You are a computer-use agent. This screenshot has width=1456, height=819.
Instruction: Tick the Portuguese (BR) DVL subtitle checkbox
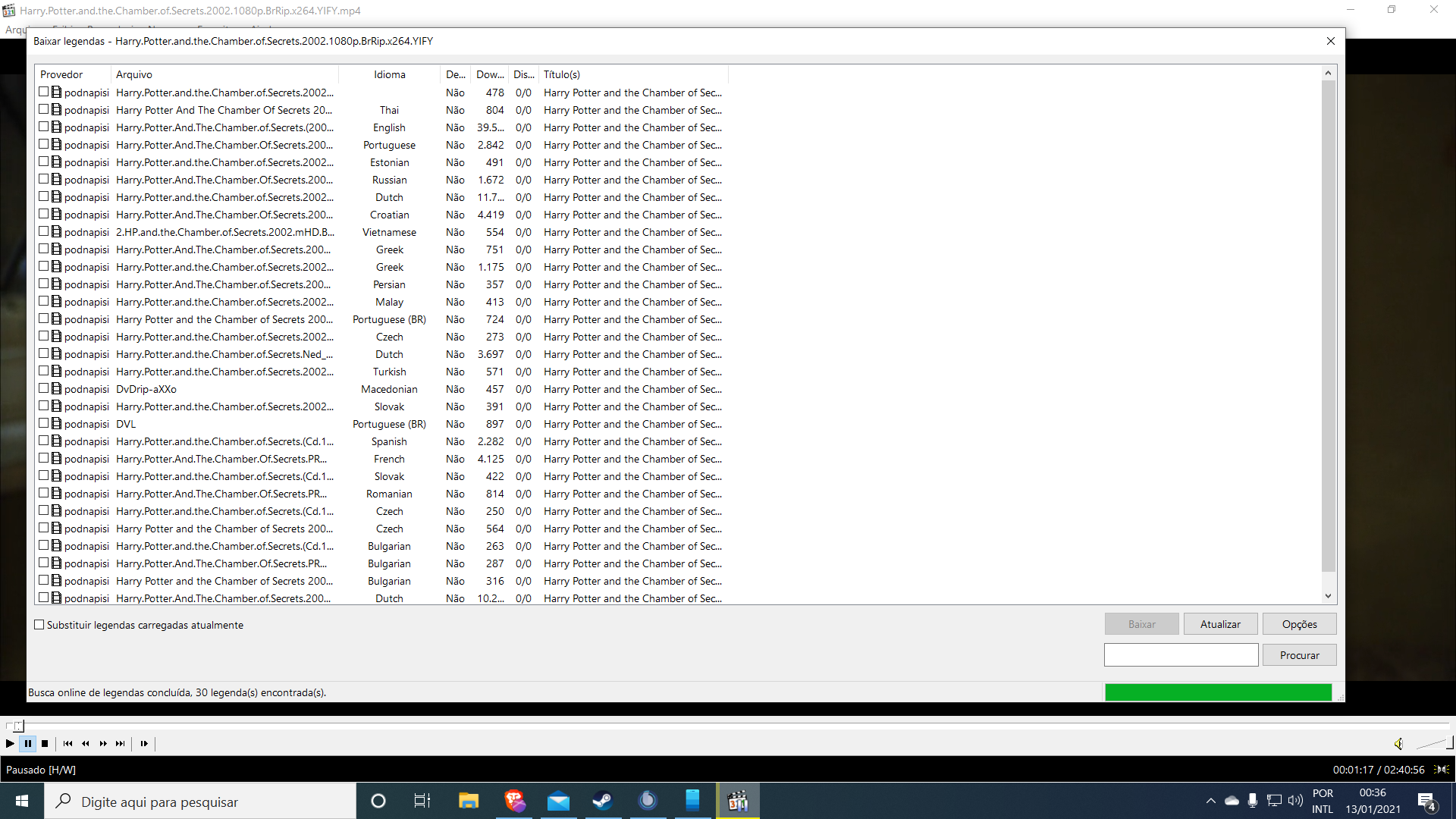(x=44, y=424)
